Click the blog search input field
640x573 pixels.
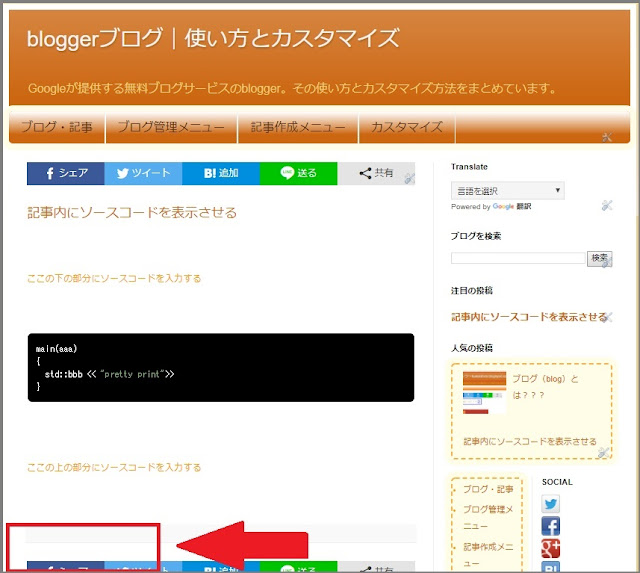[x=518, y=258]
